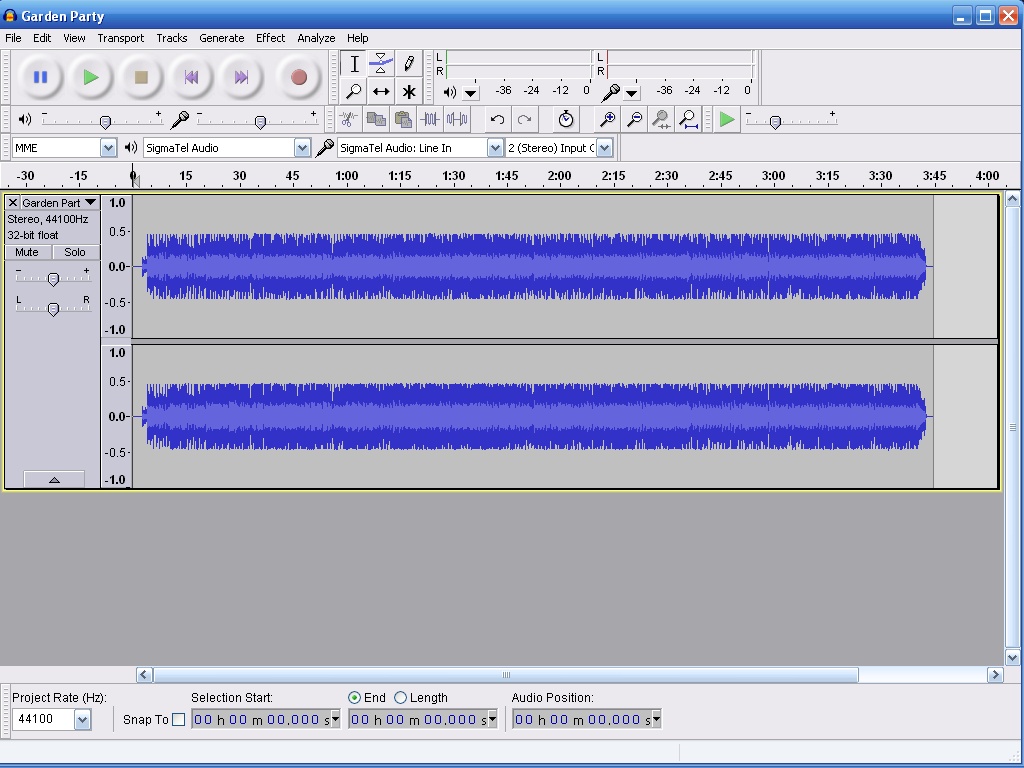
Task: Select the Time Shift tool
Action: point(381,91)
